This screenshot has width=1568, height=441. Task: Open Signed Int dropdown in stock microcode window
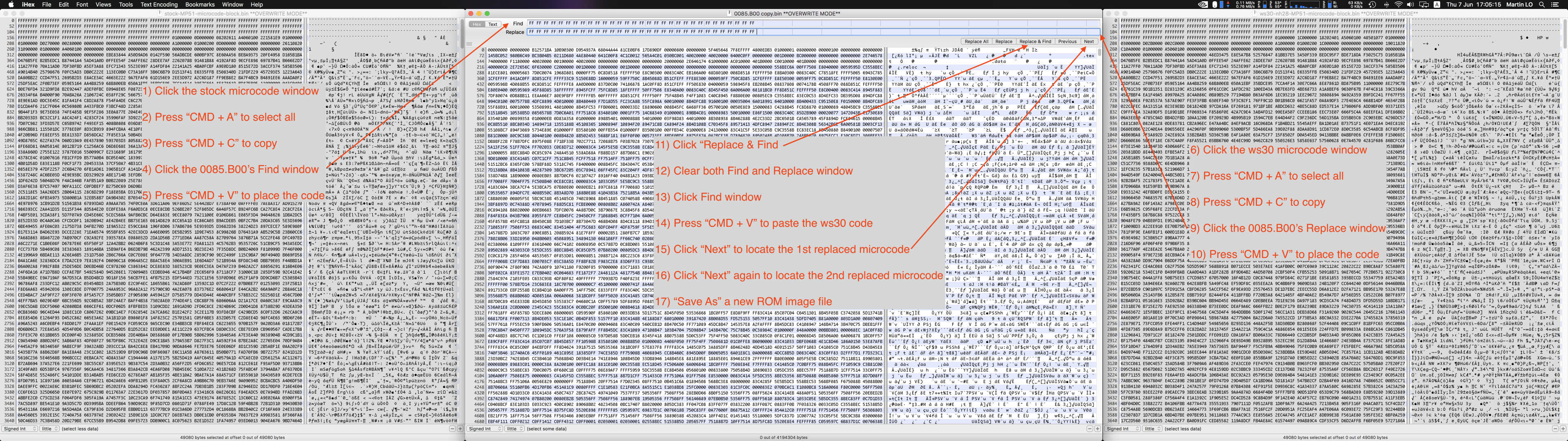pos(19,429)
